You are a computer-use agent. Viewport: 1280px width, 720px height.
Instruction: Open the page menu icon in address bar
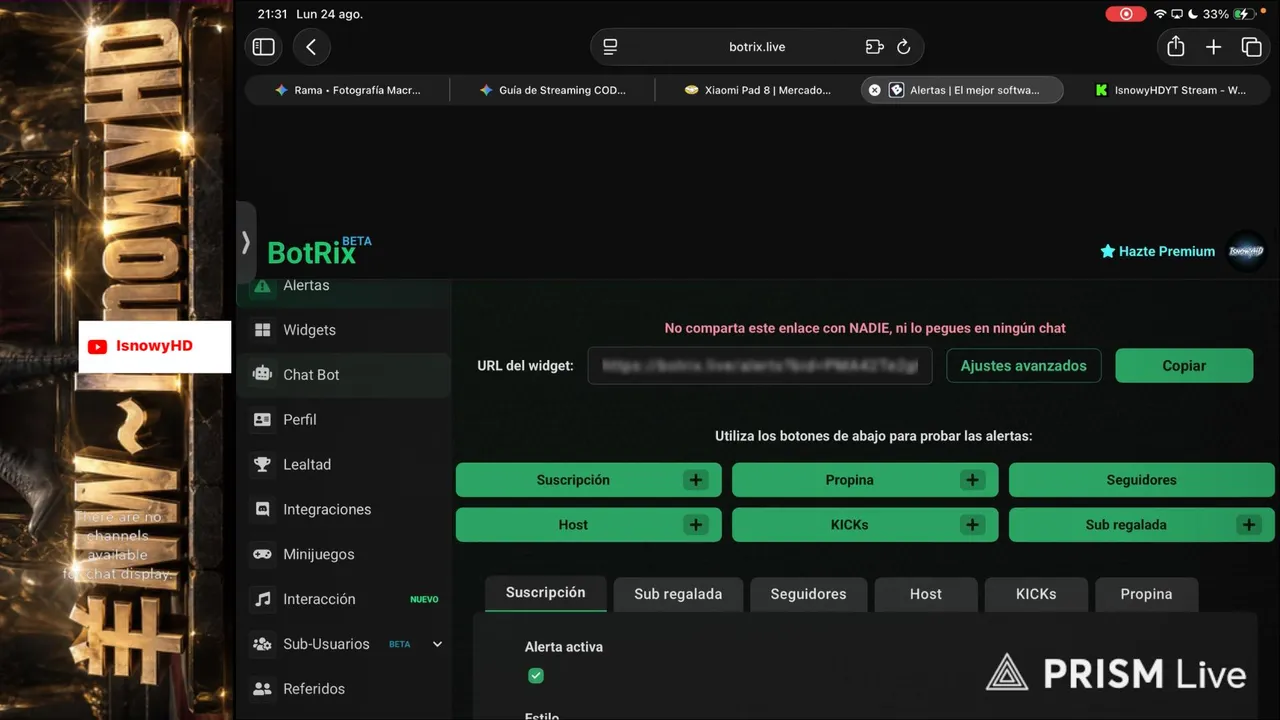click(x=610, y=47)
